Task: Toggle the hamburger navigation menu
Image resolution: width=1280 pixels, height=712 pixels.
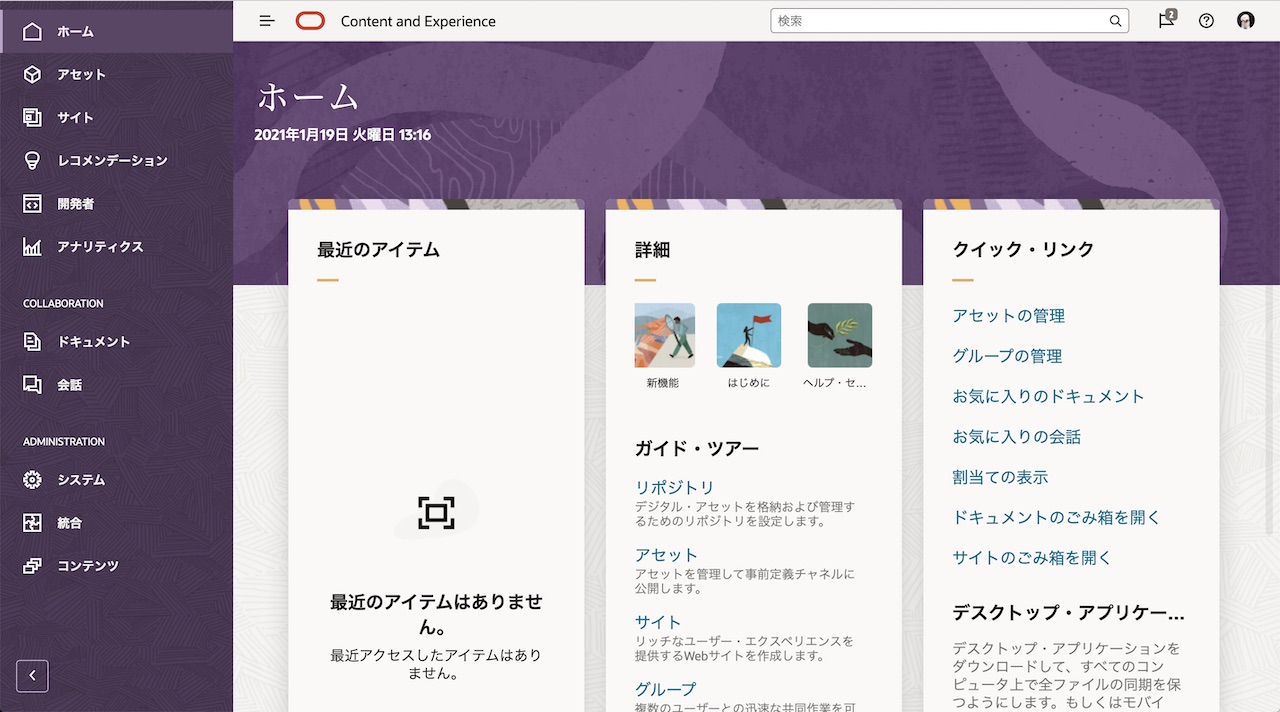Action: pyautogui.click(x=267, y=21)
